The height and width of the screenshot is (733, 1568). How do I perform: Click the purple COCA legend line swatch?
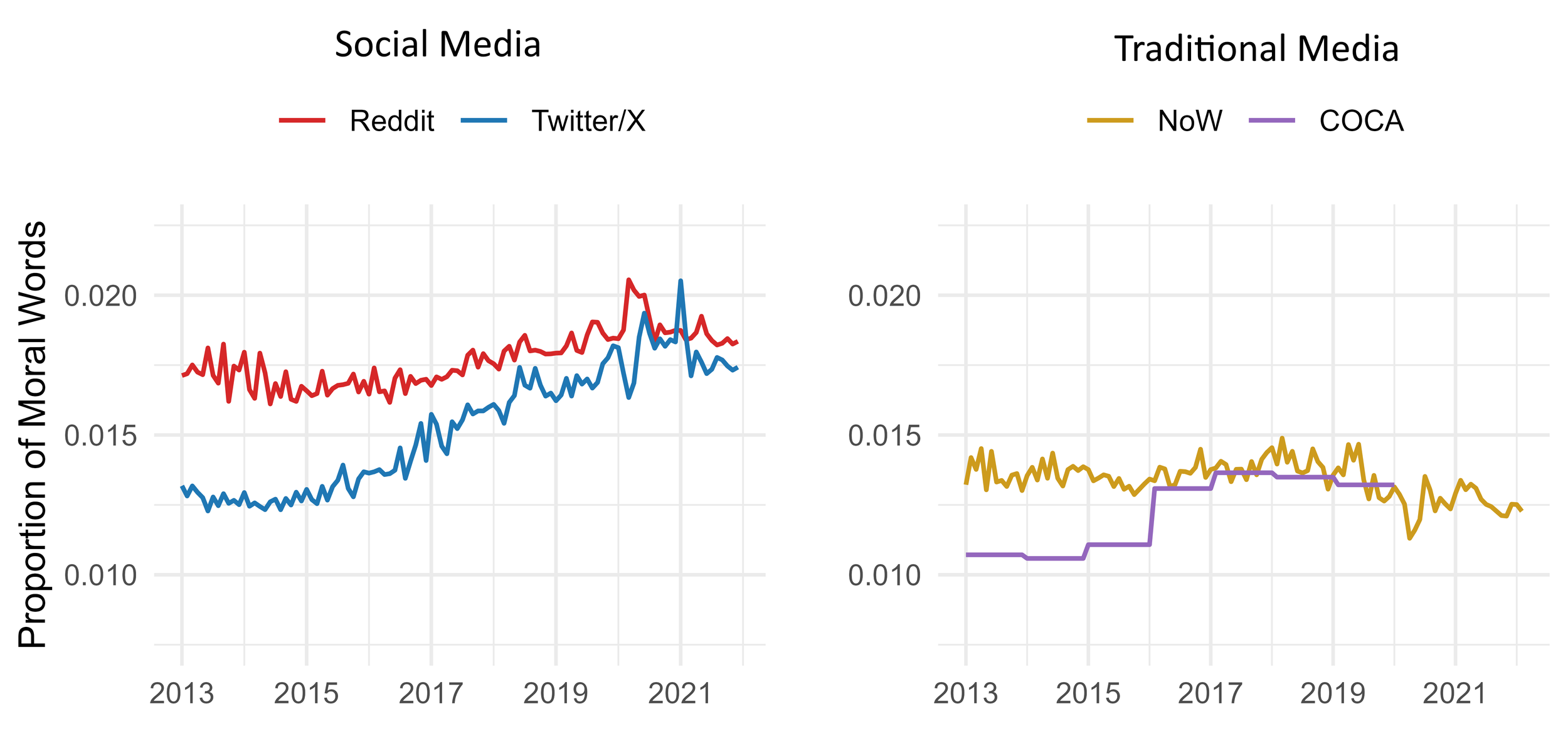point(1272,120)
